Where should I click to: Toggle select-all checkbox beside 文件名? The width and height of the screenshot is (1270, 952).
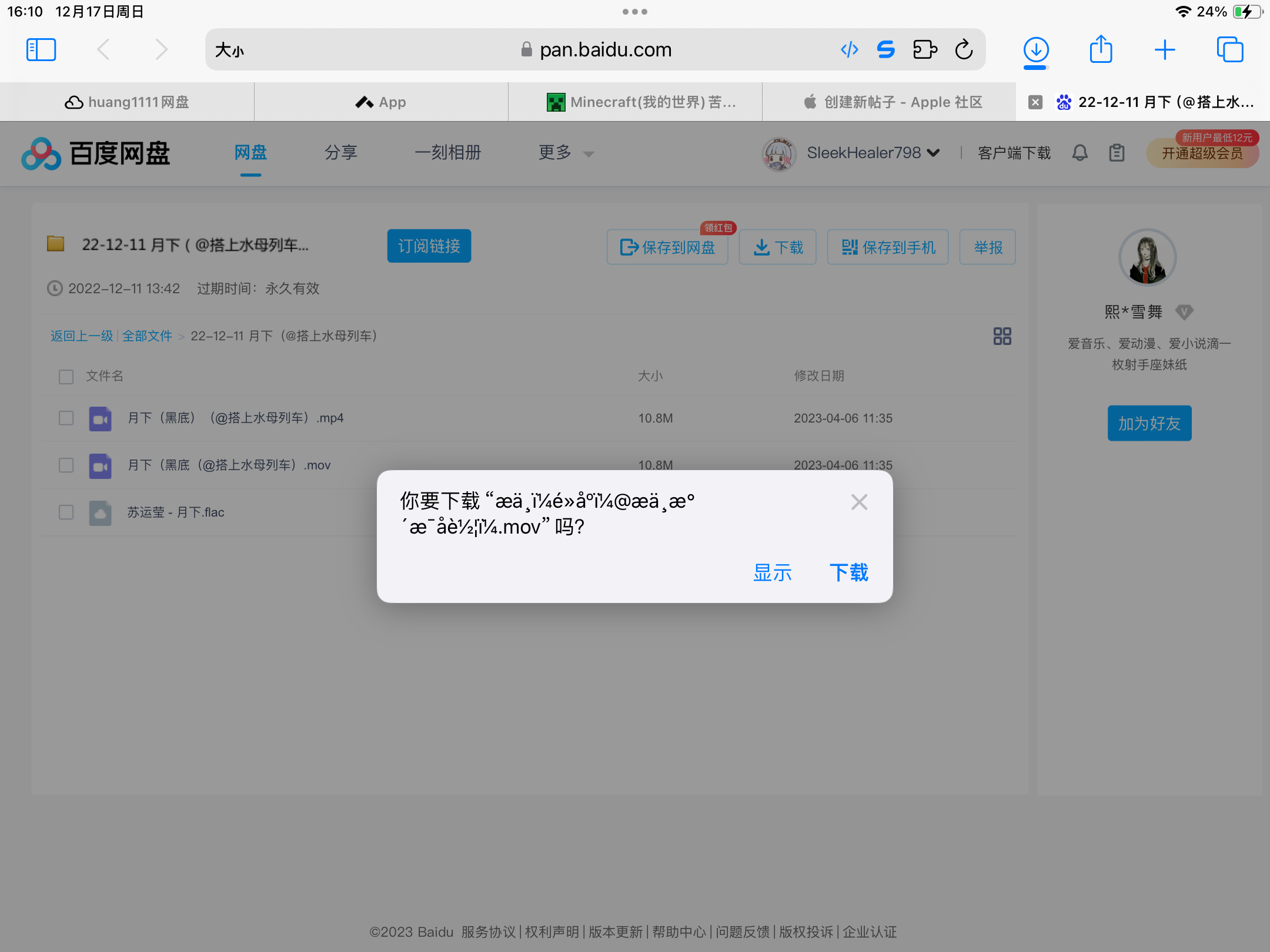coord(66,376)
